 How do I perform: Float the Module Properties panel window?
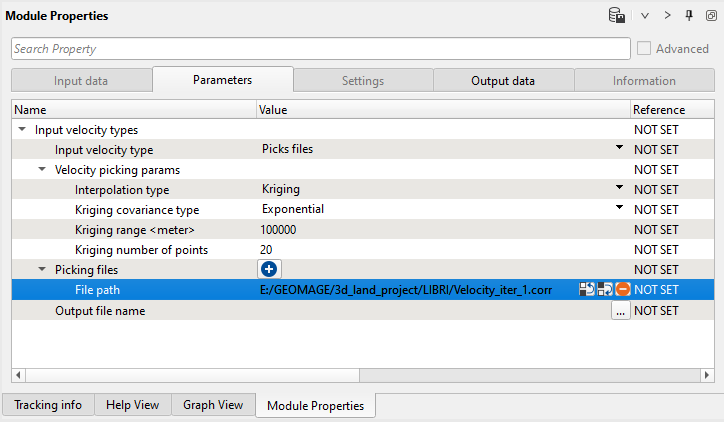(x=710, y=16)
